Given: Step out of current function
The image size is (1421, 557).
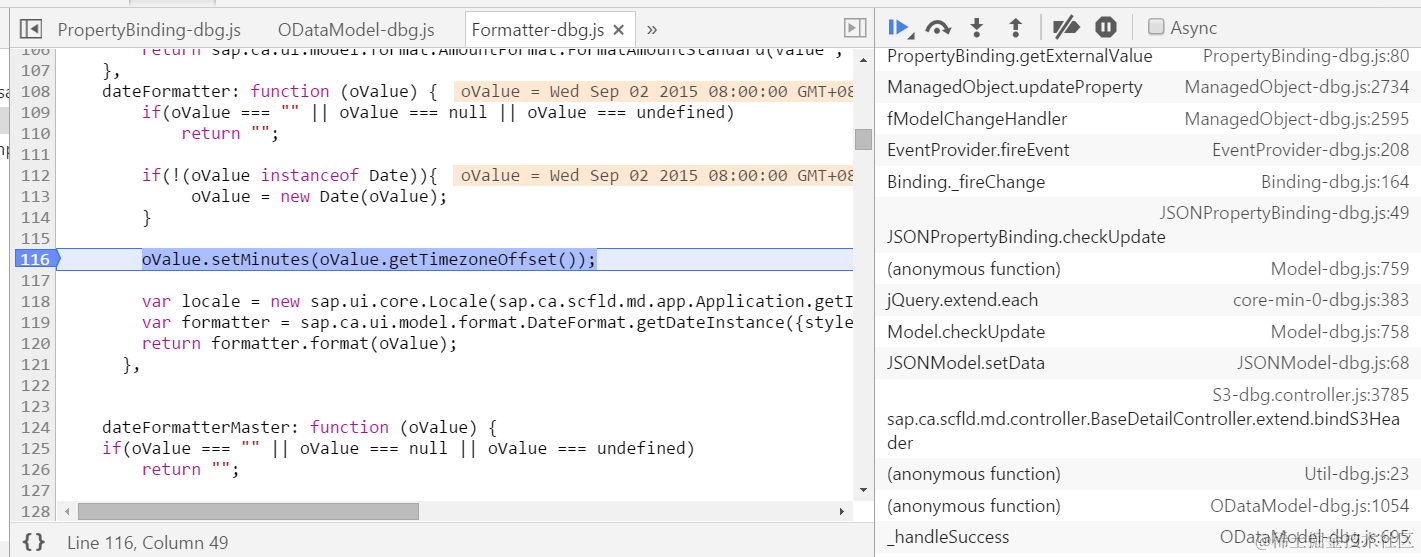Looking at the screenshot, I should point(1015,27).
